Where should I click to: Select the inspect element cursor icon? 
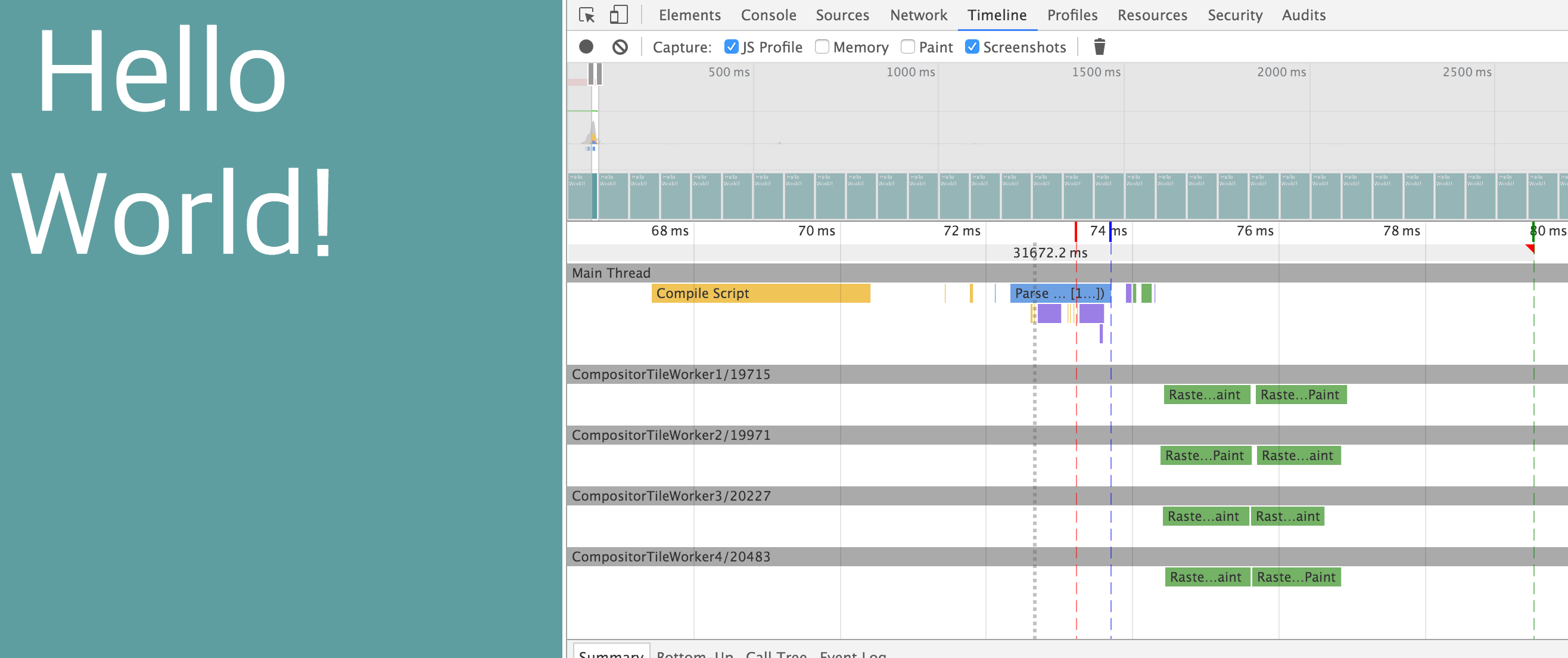[587, 15]
